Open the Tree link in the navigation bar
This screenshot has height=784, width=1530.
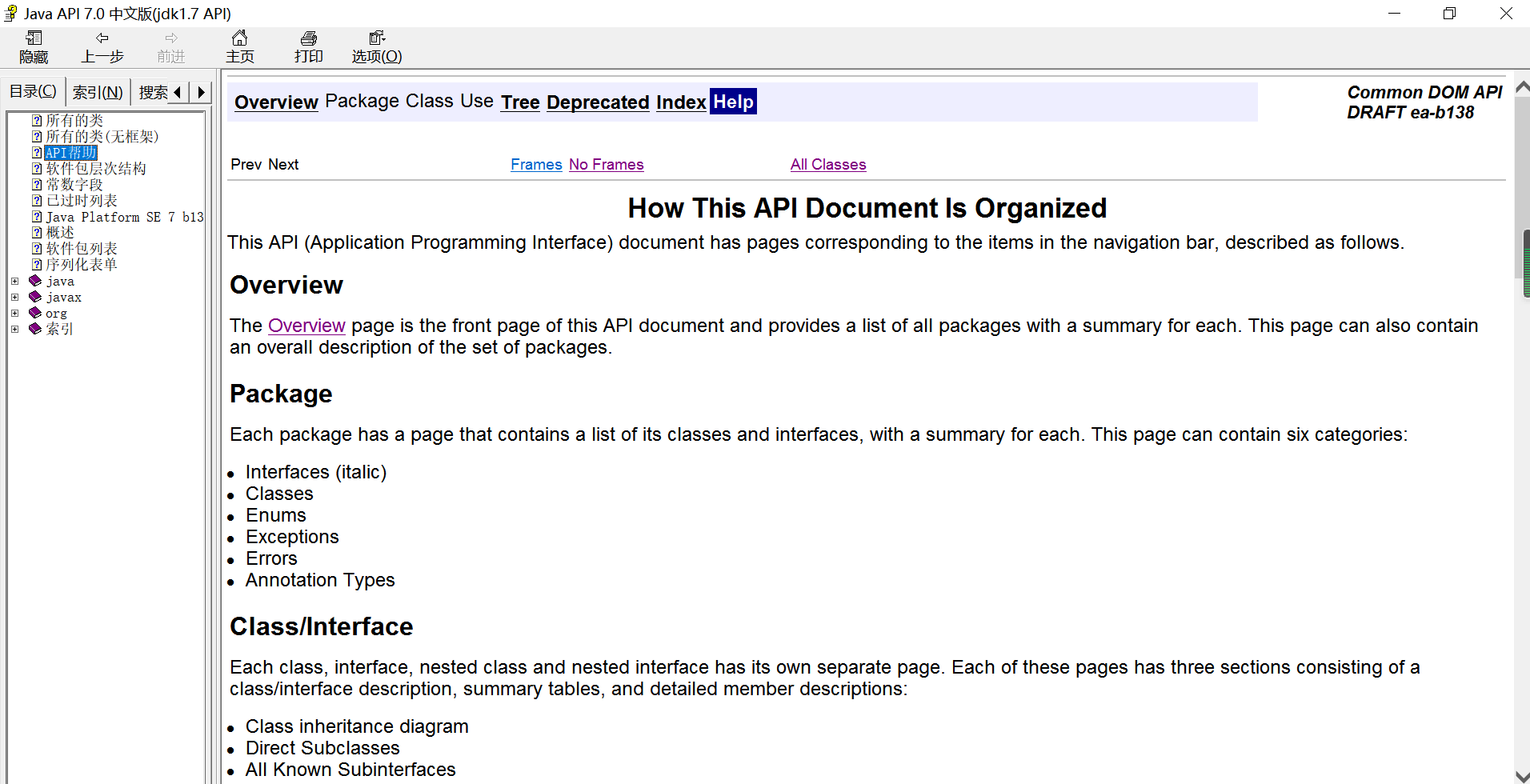click(520, 102)
